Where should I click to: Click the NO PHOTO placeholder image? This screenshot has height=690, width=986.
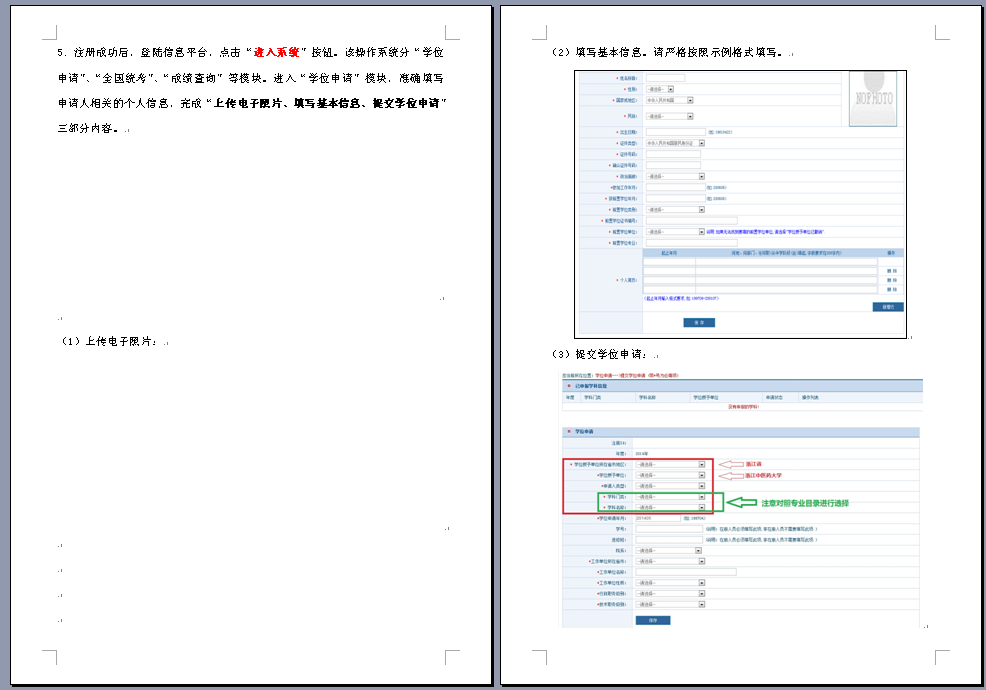pyautogui.click(x=873, y=99)
